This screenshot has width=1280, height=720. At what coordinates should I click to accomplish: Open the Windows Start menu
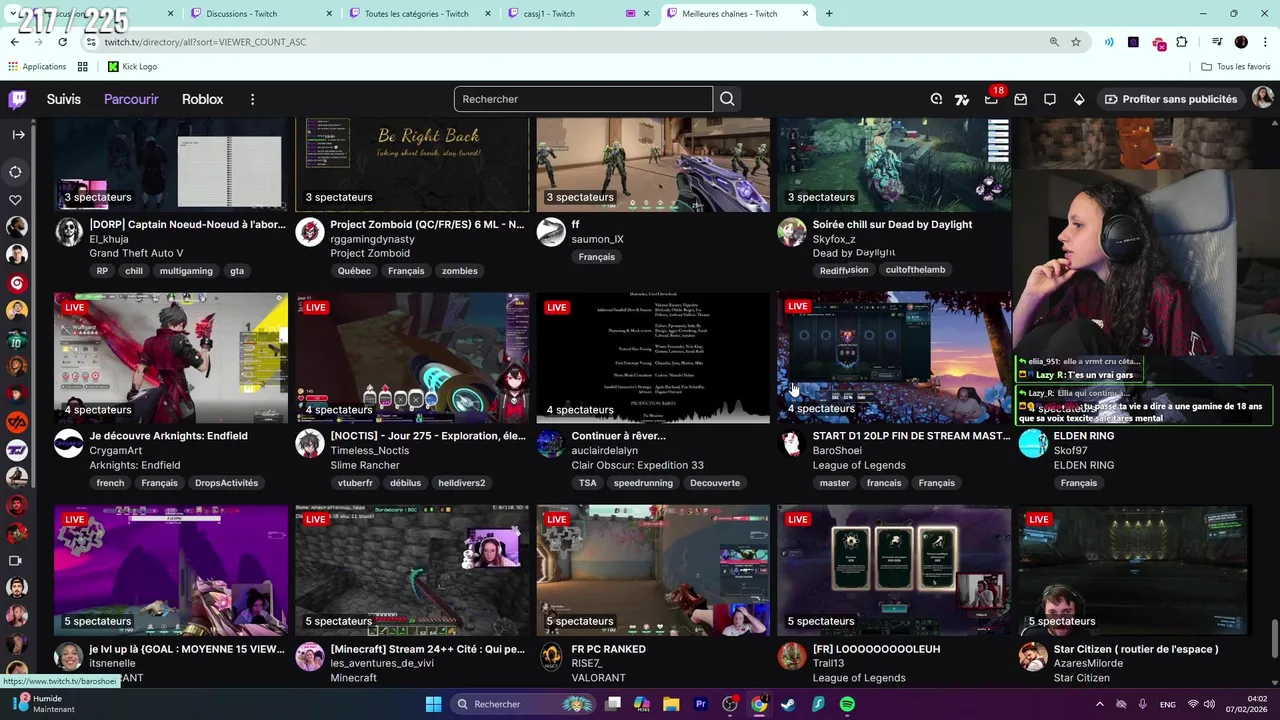(x=433, y=704)
